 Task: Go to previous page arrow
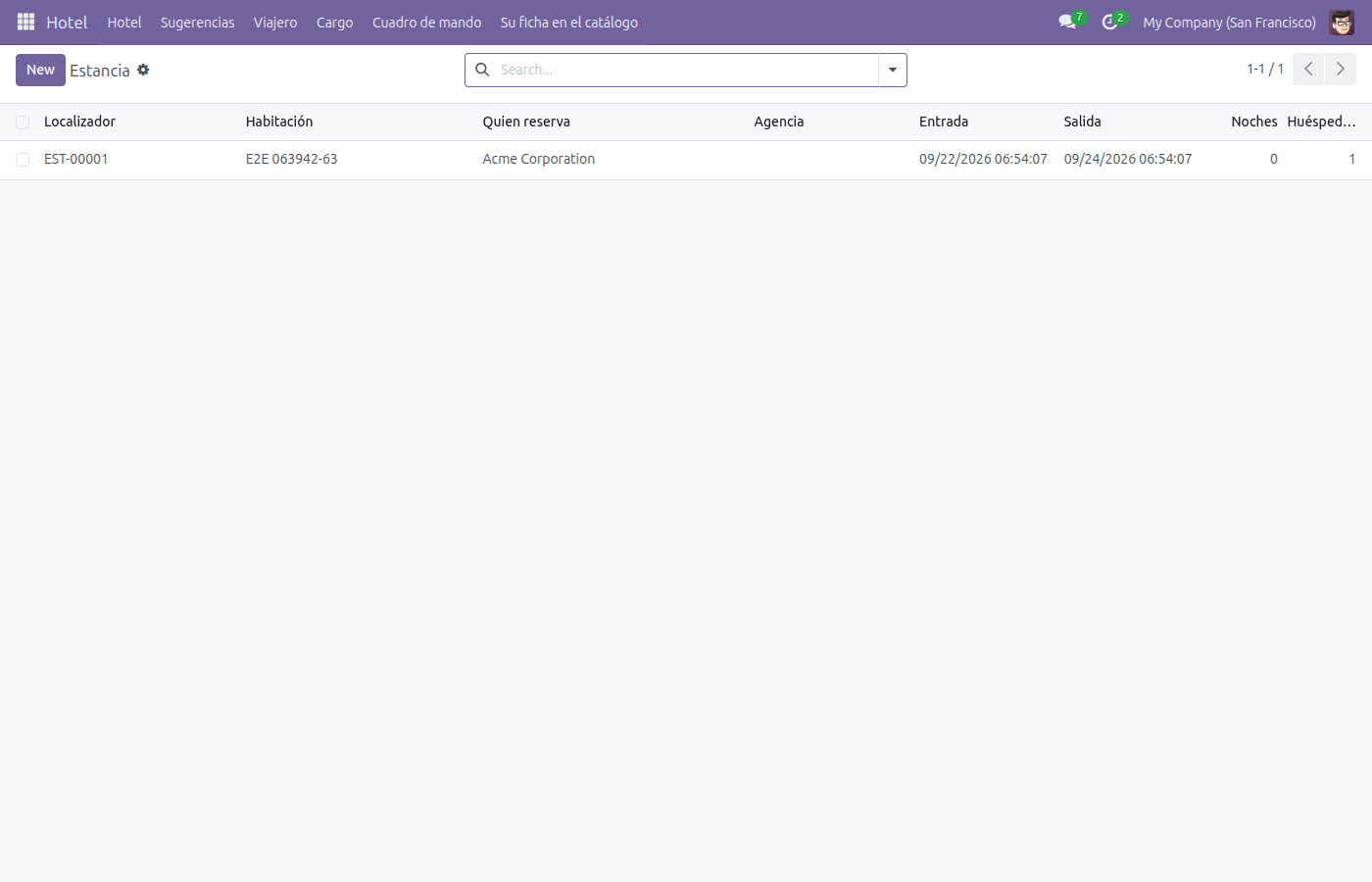pos(1308,69)
